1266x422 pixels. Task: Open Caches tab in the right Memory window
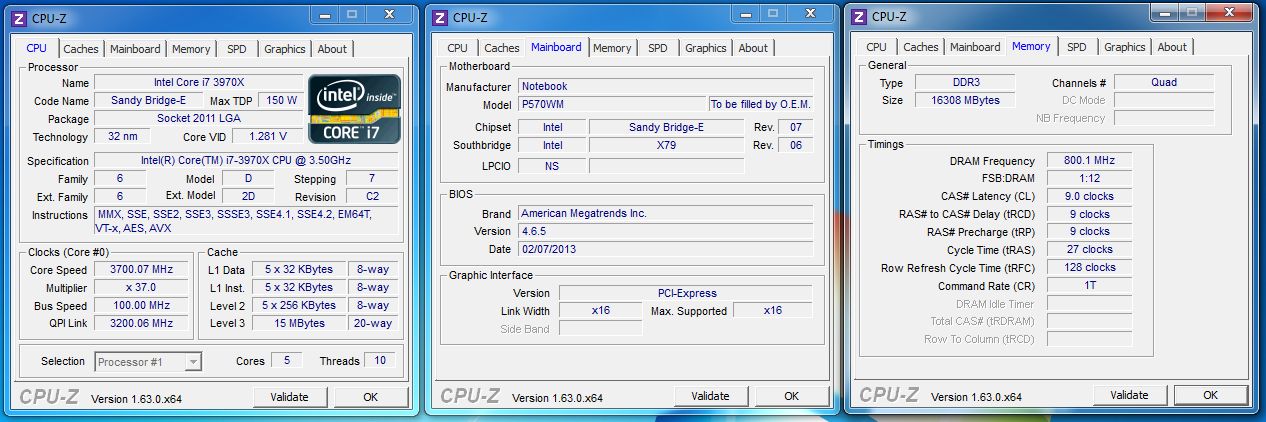pyautogui.click(x=921, y=47)
